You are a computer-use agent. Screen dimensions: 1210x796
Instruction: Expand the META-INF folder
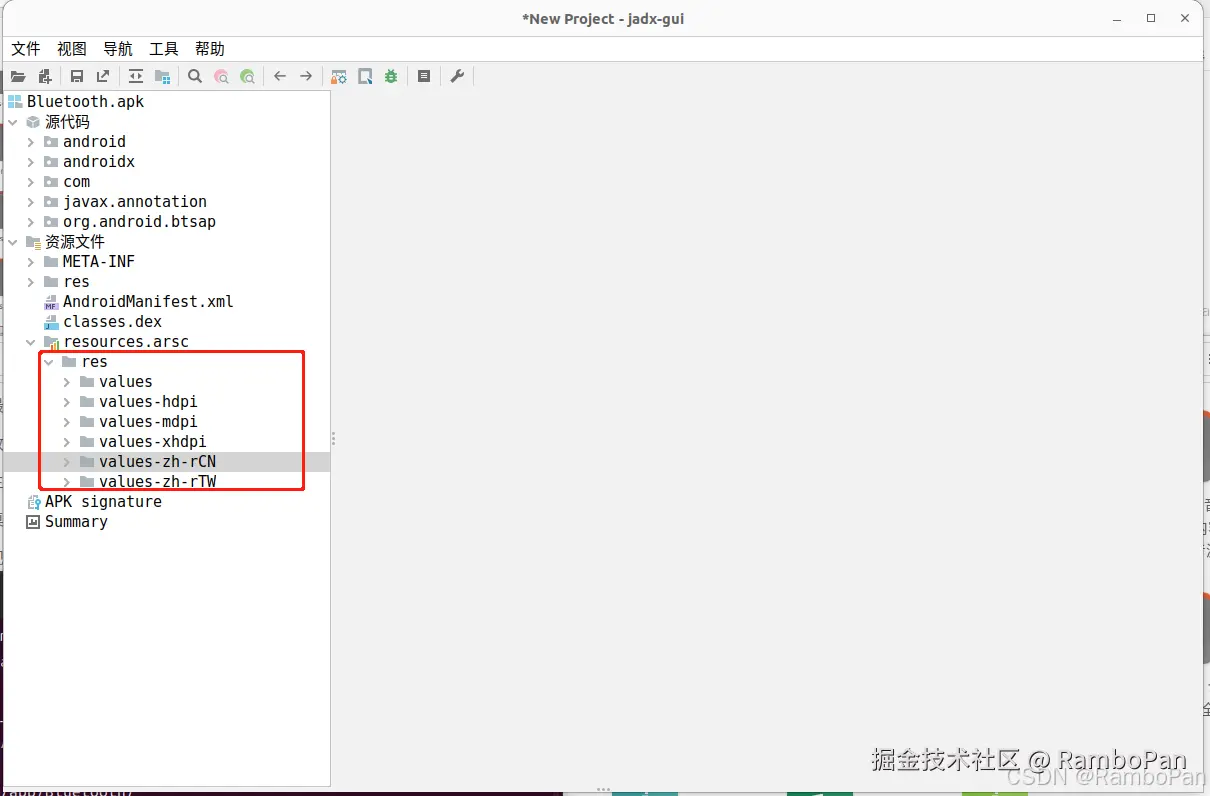click(x=31, y=262)
